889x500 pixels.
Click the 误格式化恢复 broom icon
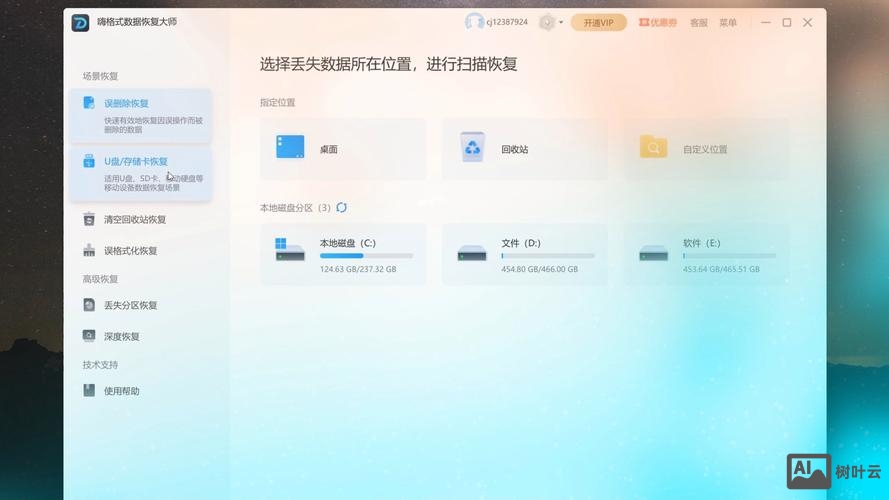click(89, 250)
